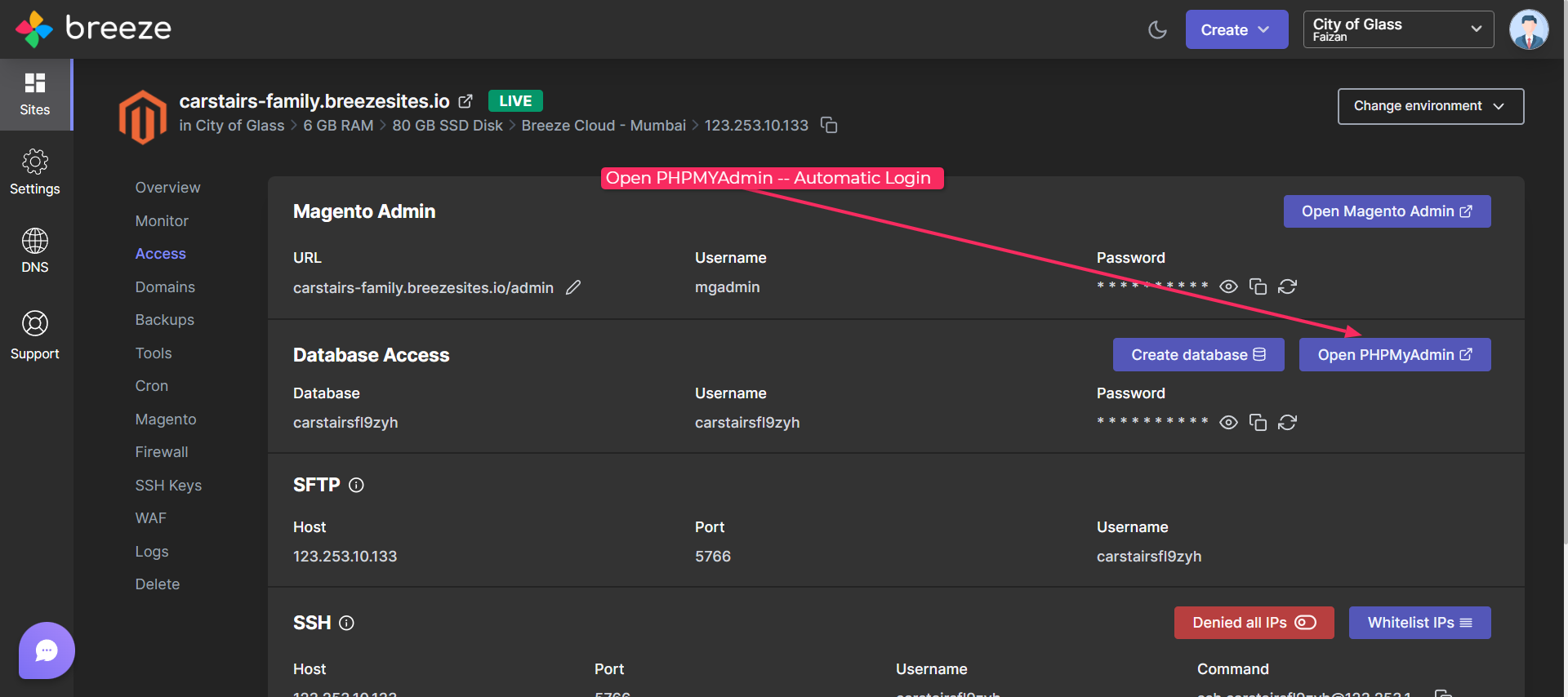1568x697 pixels.
Task: Click the breeze logo
Action: coord(93,29)
